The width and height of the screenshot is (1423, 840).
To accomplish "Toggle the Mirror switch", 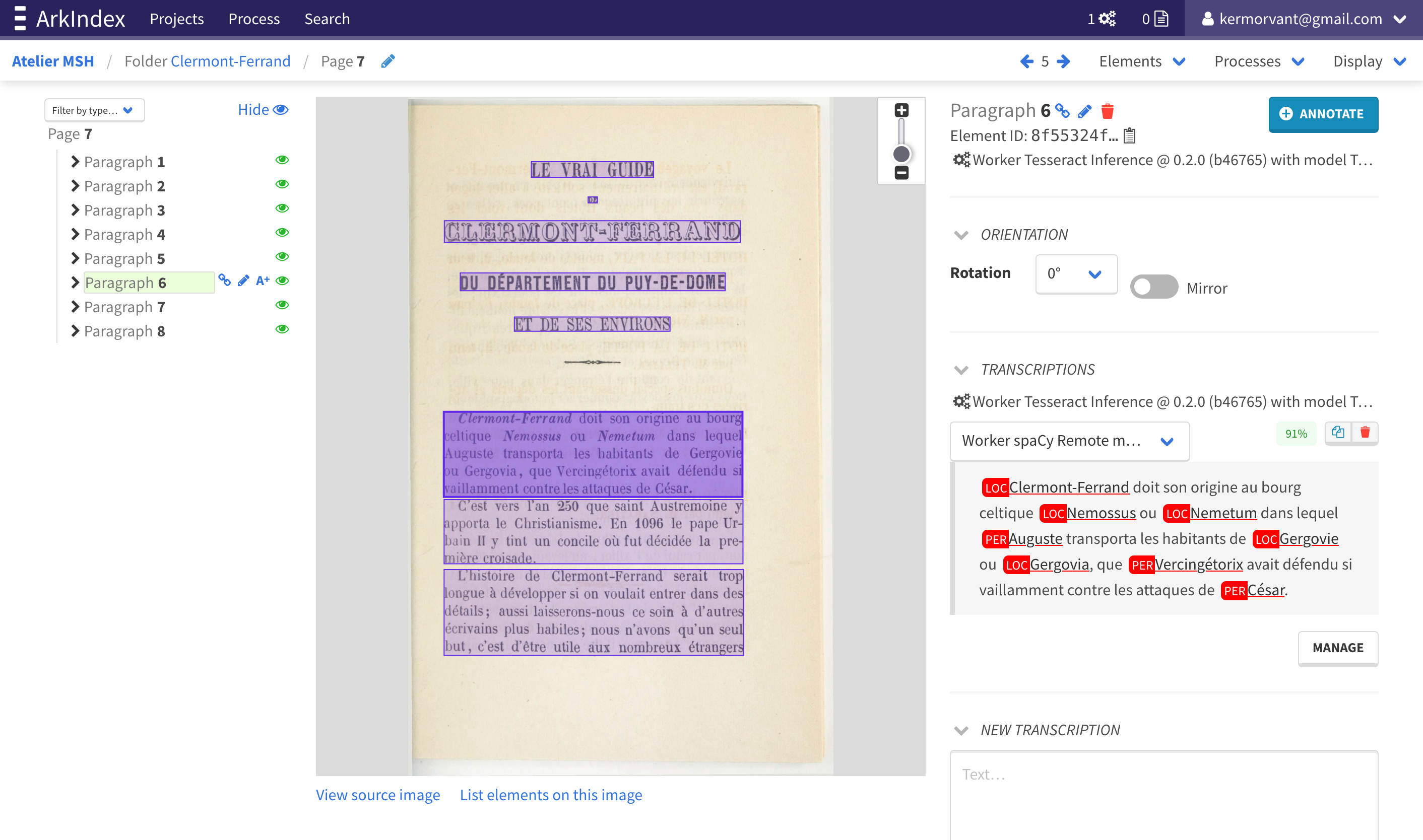I will click(x=1153, y=287).
